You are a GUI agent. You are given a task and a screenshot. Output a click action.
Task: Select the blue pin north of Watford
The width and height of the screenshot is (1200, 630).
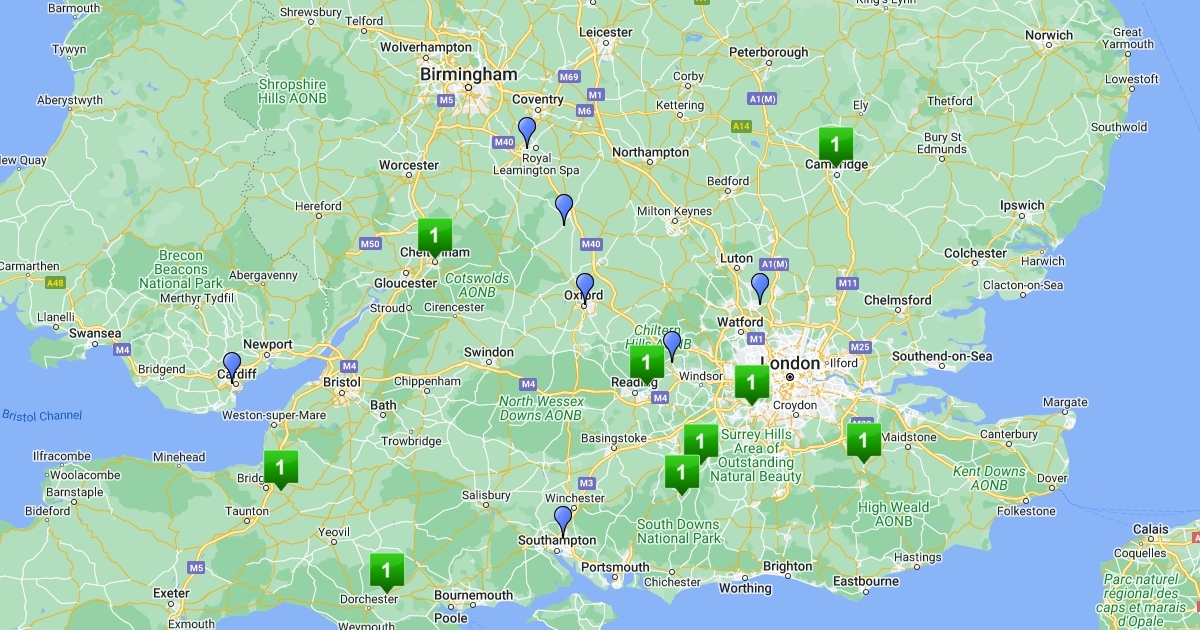(760, 287)
